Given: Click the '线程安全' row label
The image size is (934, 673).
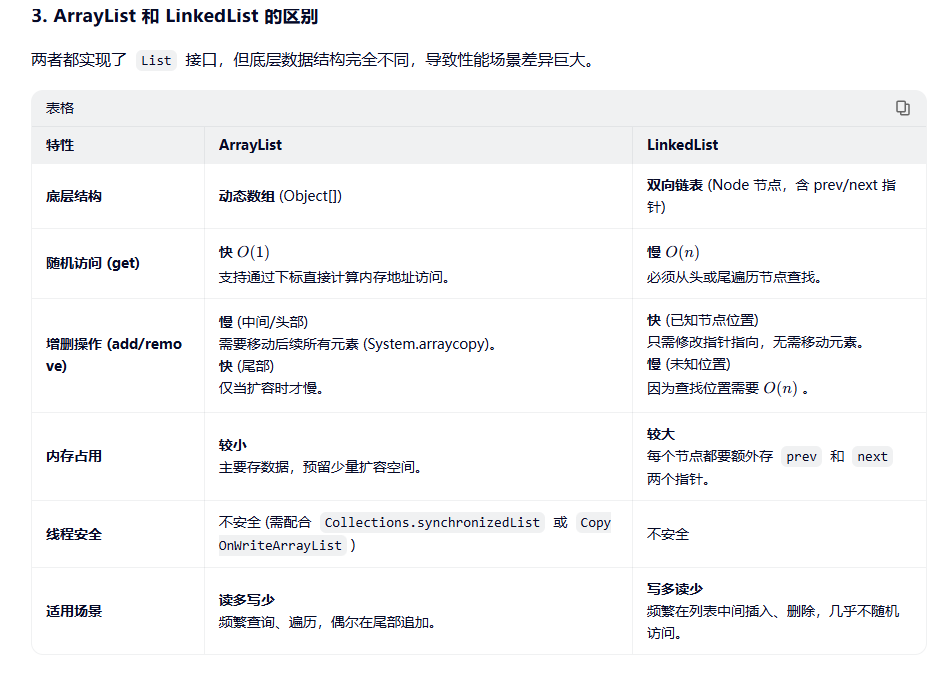Looking at the screenshot, I should tap(74, 534).
